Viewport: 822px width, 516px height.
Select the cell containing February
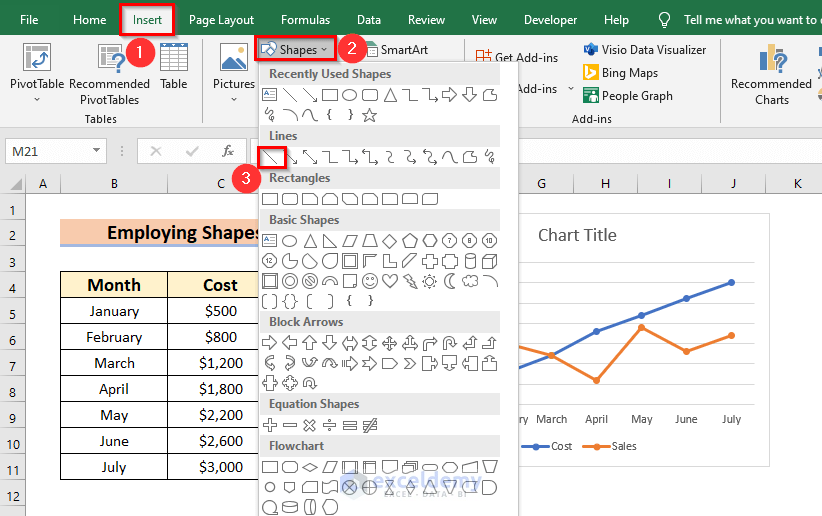pos(114,337)
